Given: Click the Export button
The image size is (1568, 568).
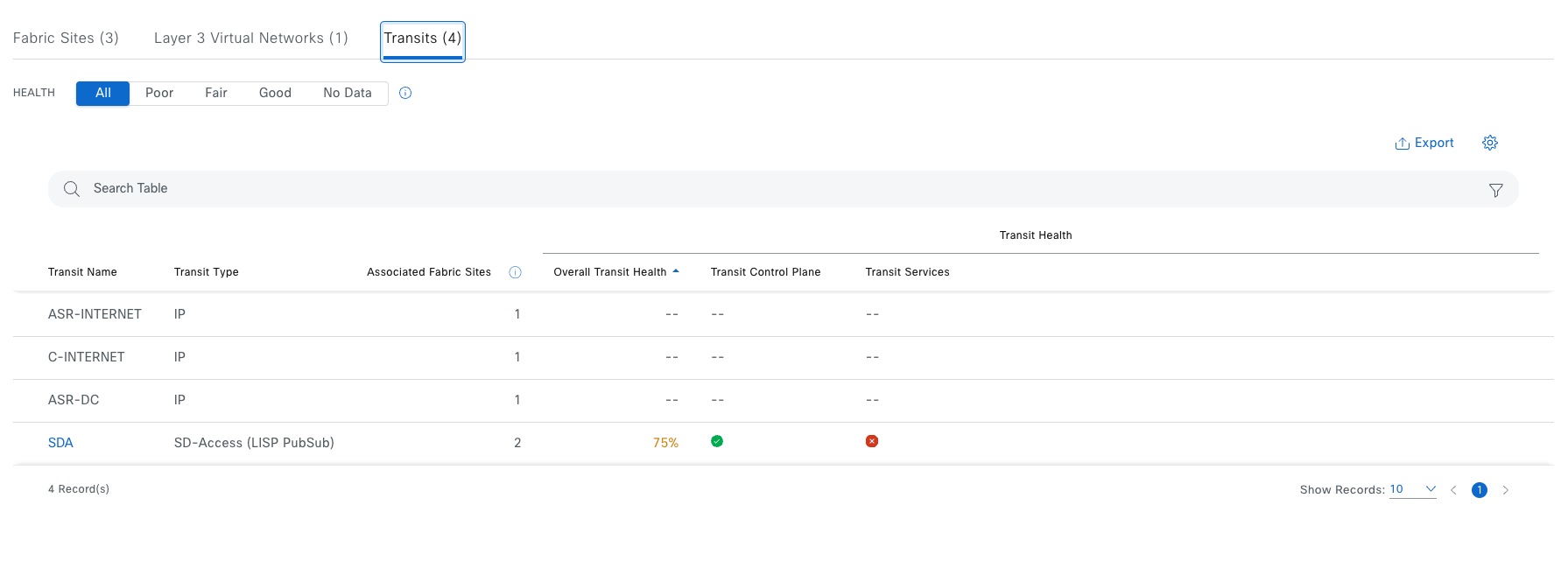Looking at the screenshot, I should (1424, 143).
